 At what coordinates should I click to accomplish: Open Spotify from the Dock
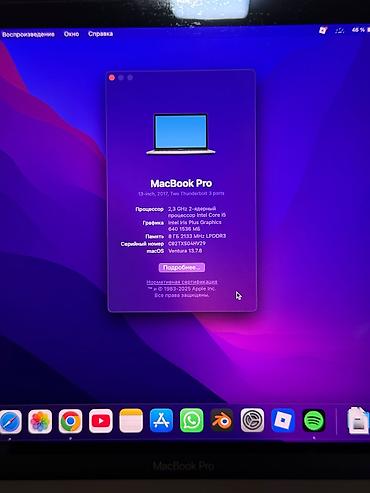314,421
